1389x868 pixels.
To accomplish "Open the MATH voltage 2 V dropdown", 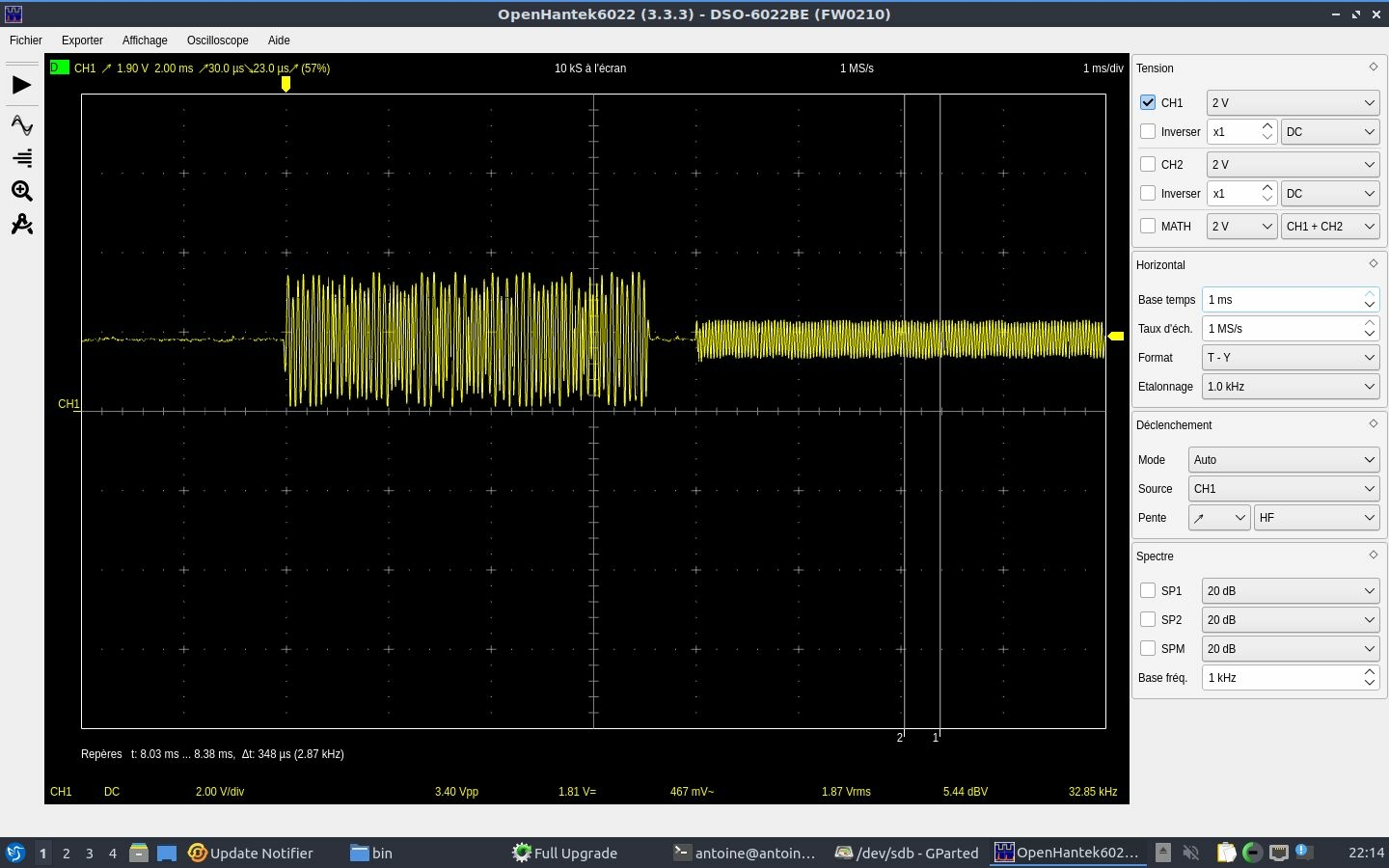I will [1241, 226].
